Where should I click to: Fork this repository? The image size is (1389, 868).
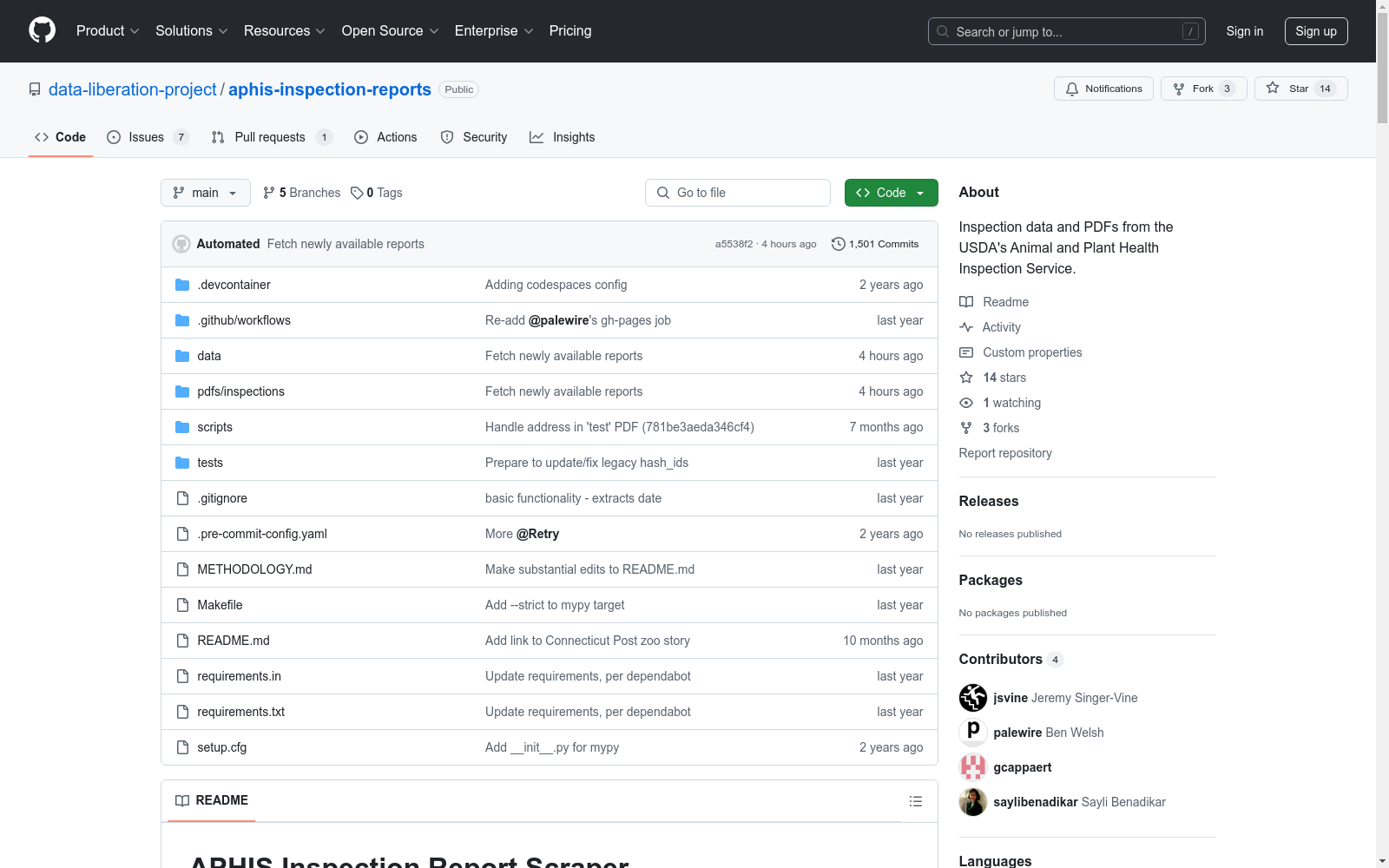(x=1204, y=89)
